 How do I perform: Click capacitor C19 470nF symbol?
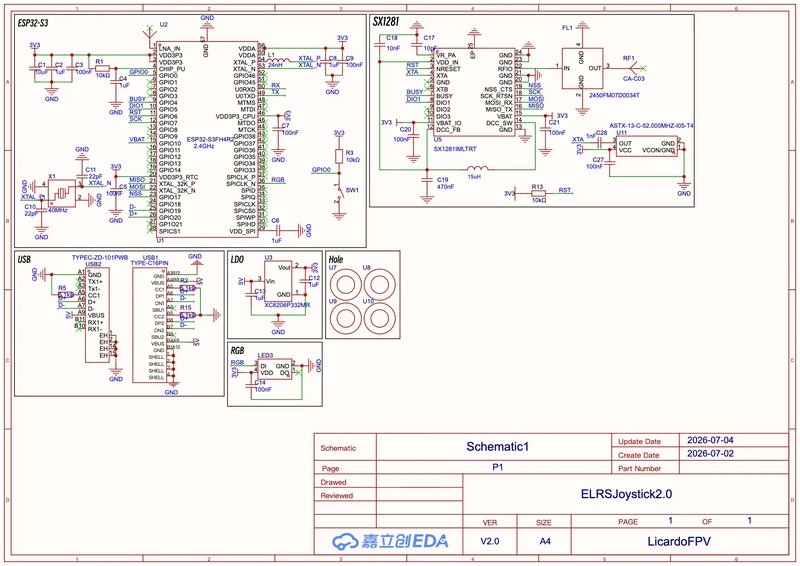(427, 179)
